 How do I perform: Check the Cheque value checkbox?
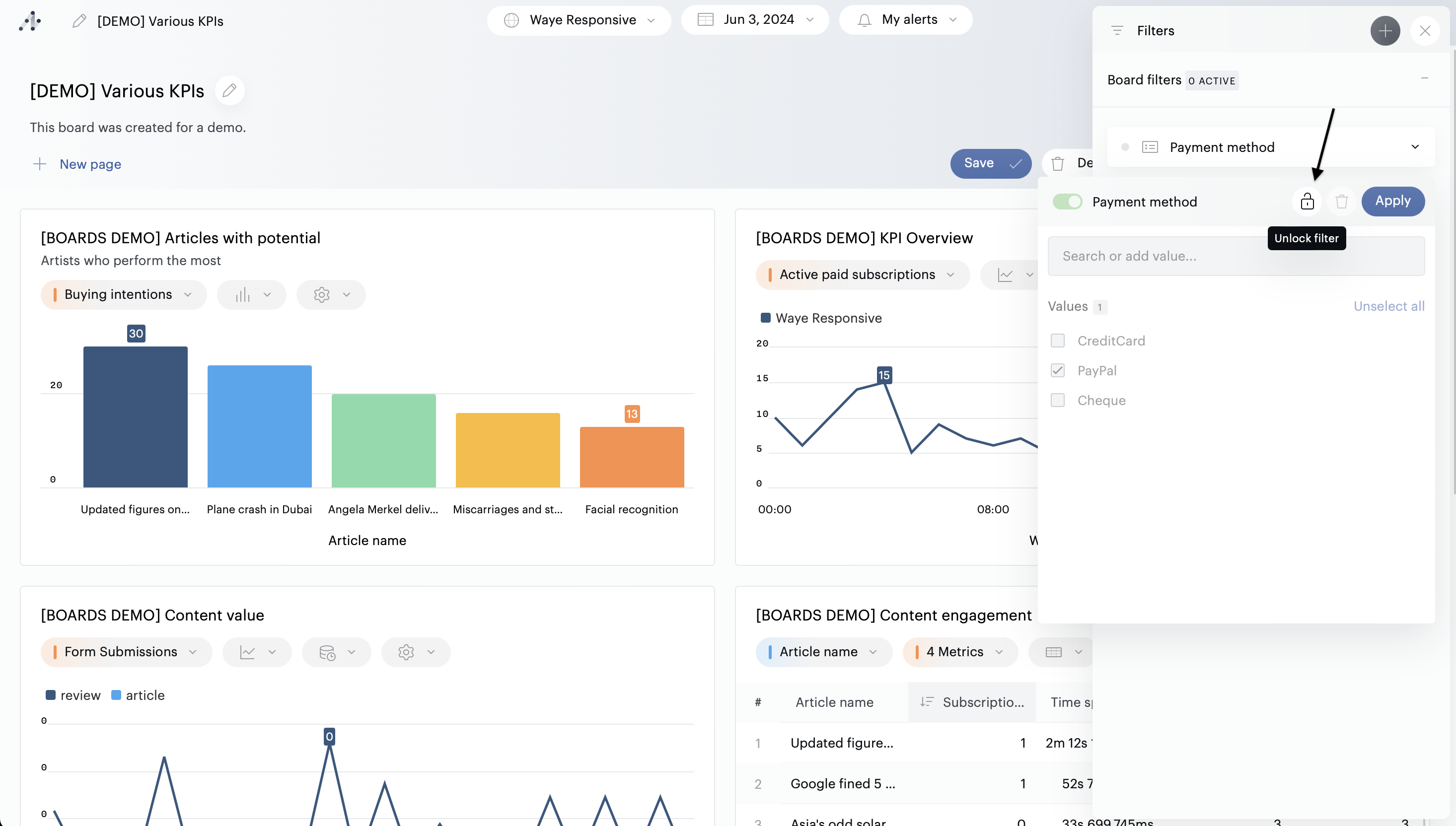click(1058, 401)
